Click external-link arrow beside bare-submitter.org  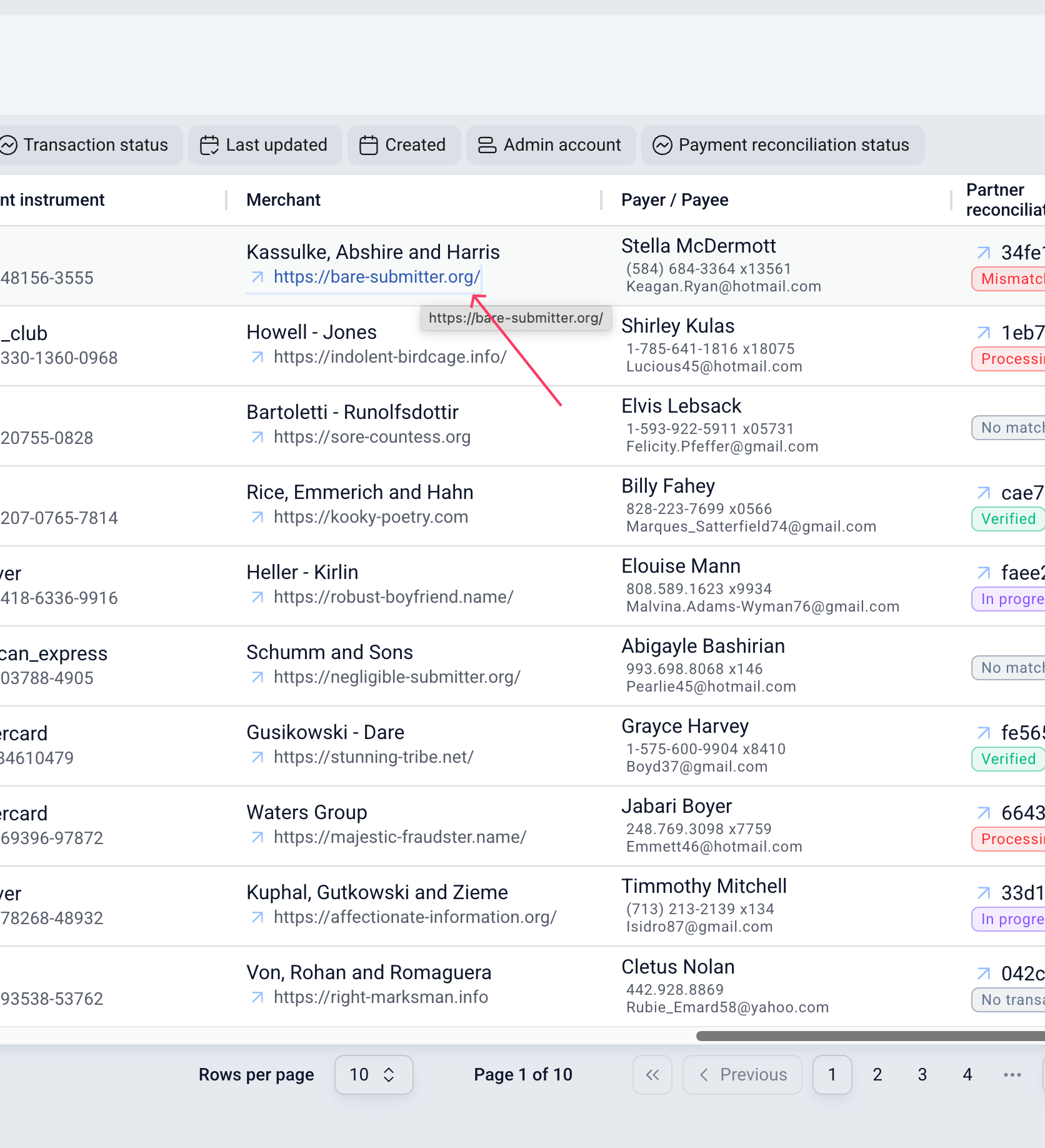257,277
